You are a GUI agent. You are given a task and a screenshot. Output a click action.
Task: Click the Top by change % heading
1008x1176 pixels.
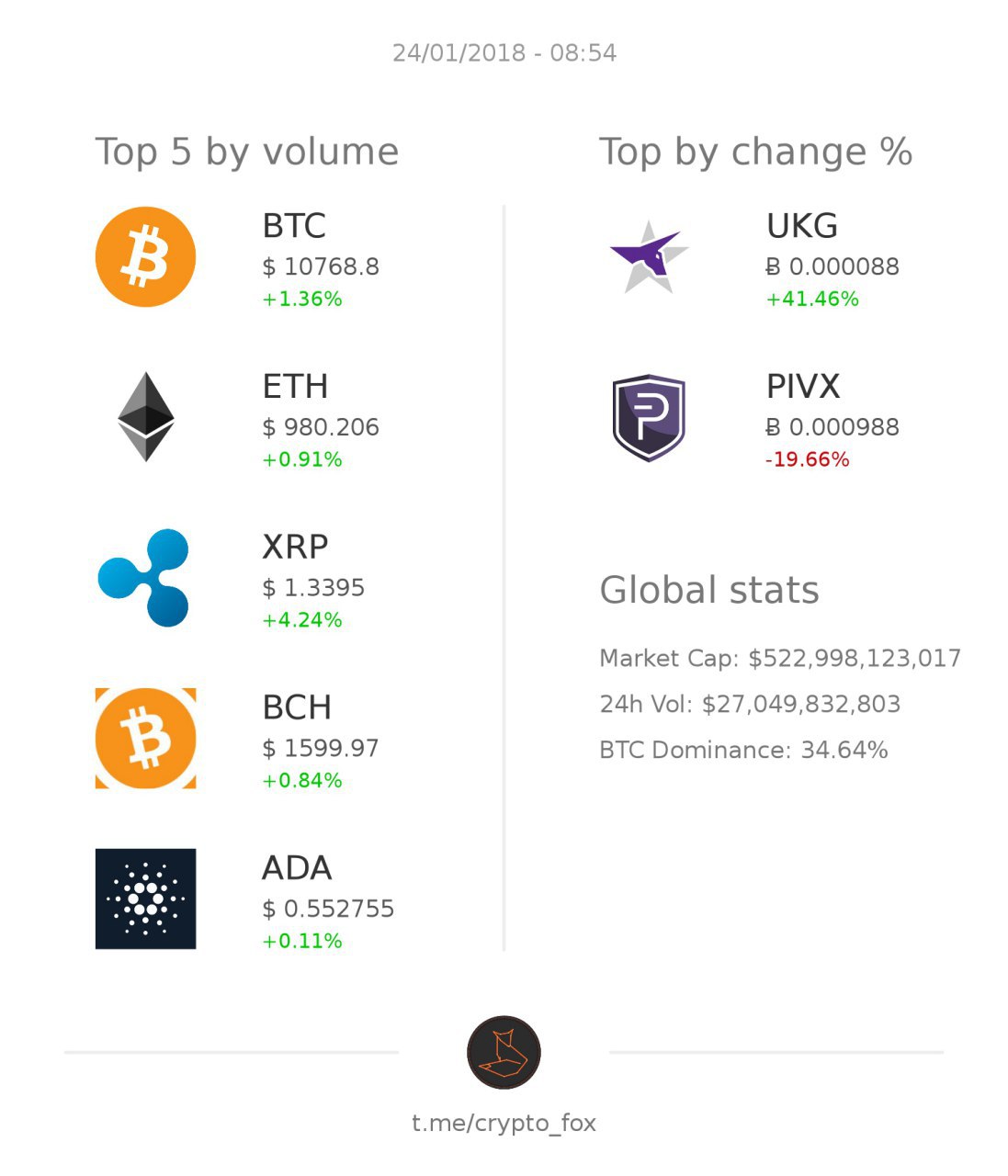tap(756, 152)
